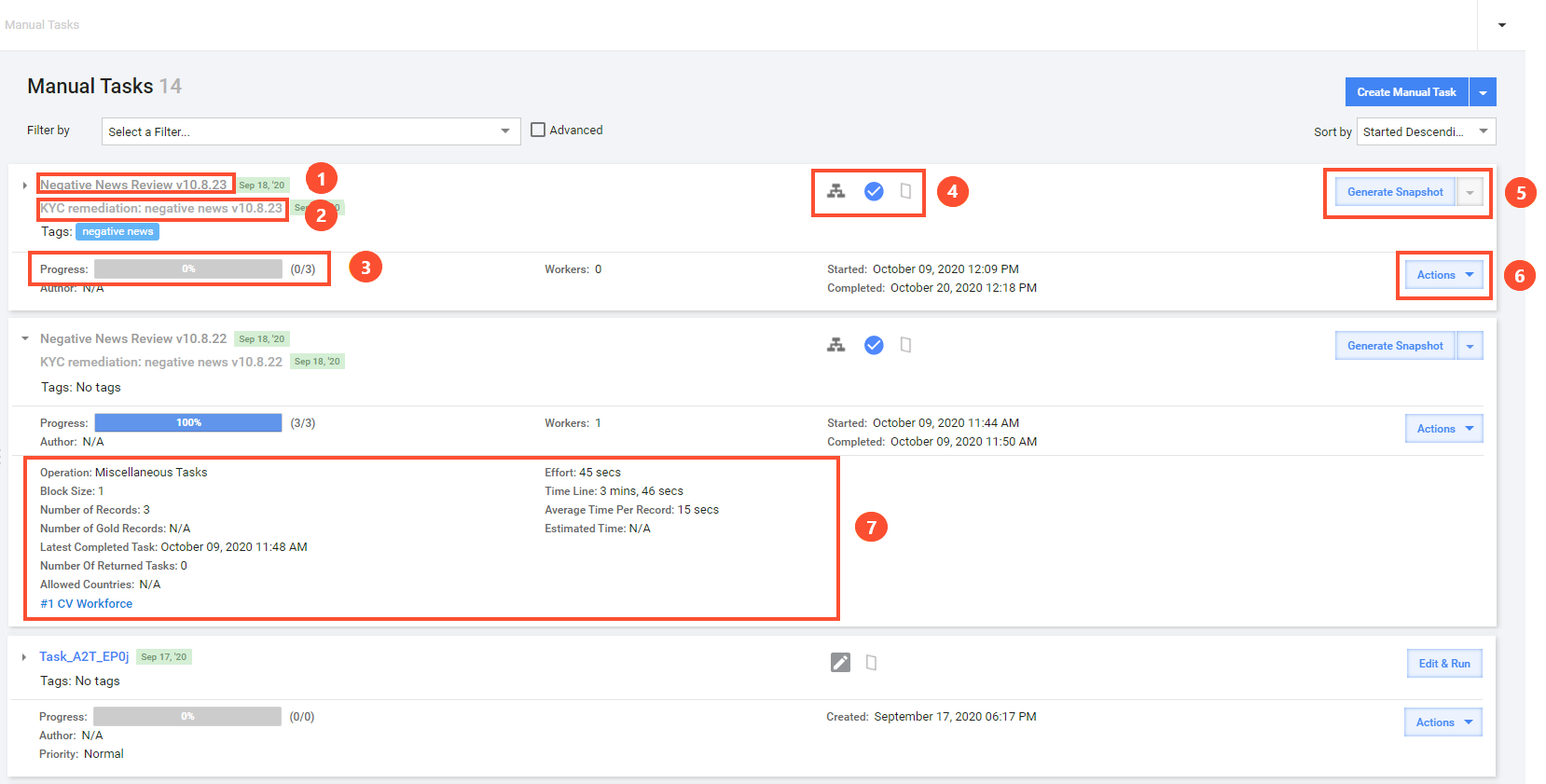Open Actions menu for Negative News v10.8.22
This screenshot has width=1546, height=784.
(1444, 429)
